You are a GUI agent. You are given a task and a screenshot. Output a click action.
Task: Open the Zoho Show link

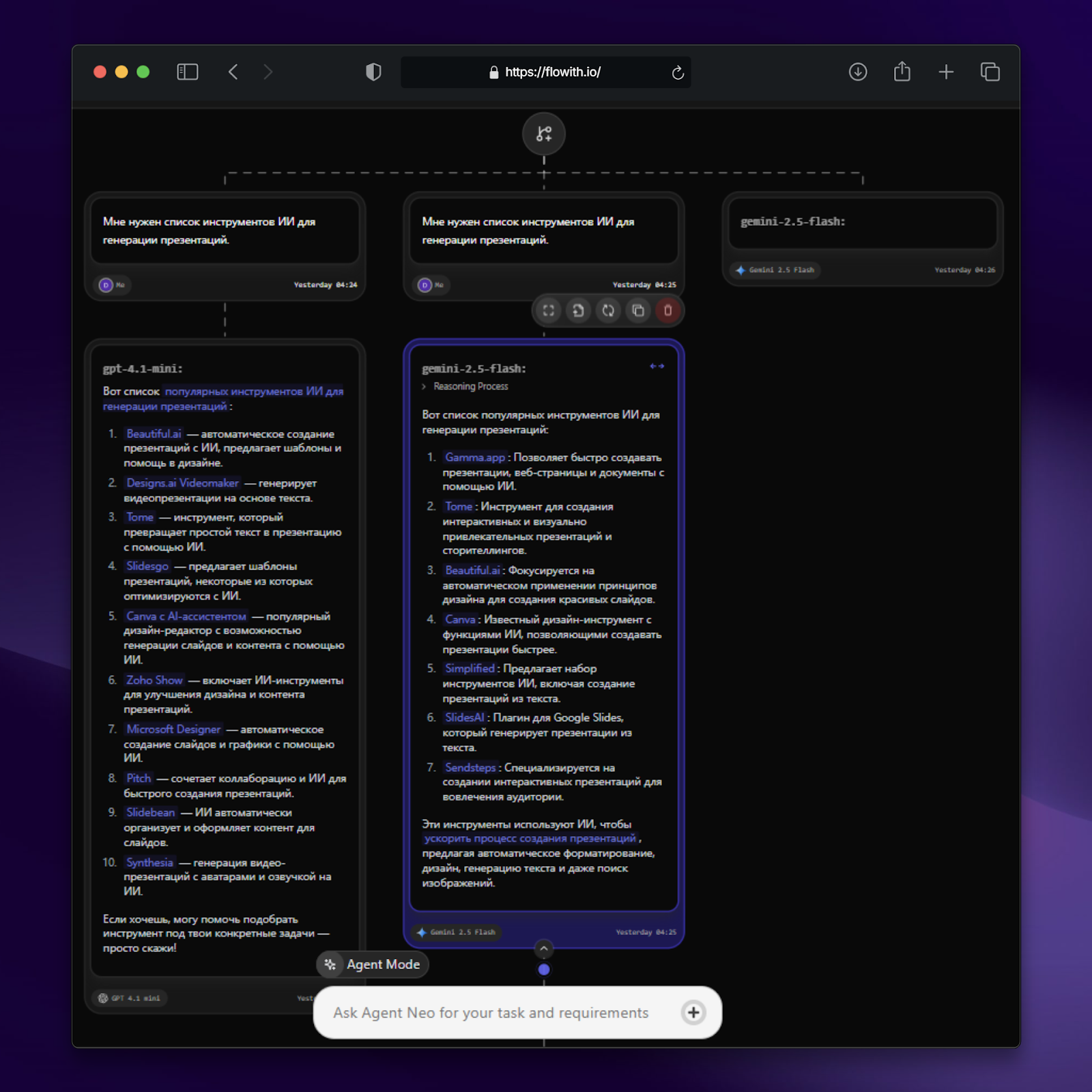coord(154,680)
